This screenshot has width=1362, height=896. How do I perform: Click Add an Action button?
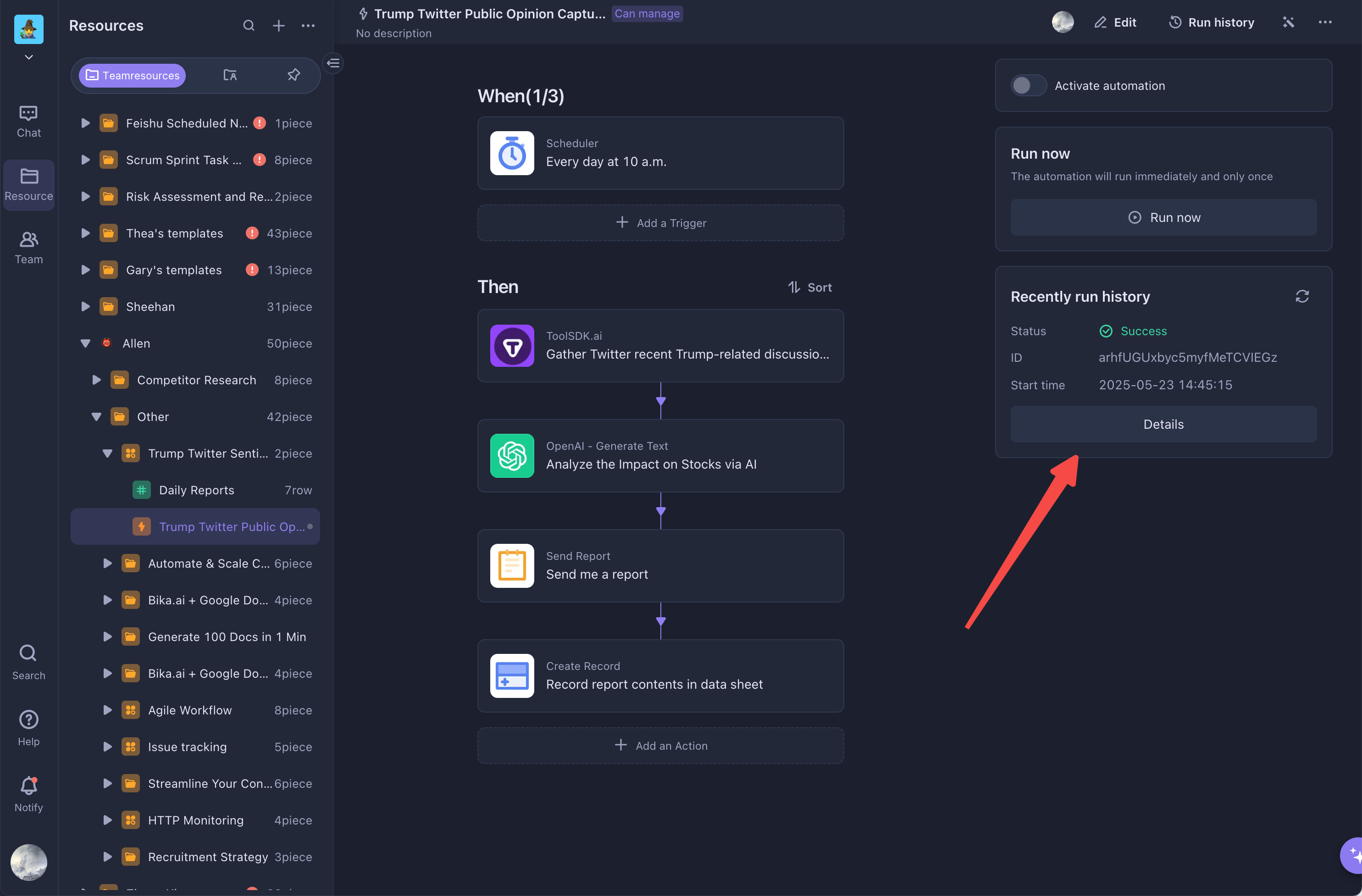pyautogui.click(x=660, y=746)
